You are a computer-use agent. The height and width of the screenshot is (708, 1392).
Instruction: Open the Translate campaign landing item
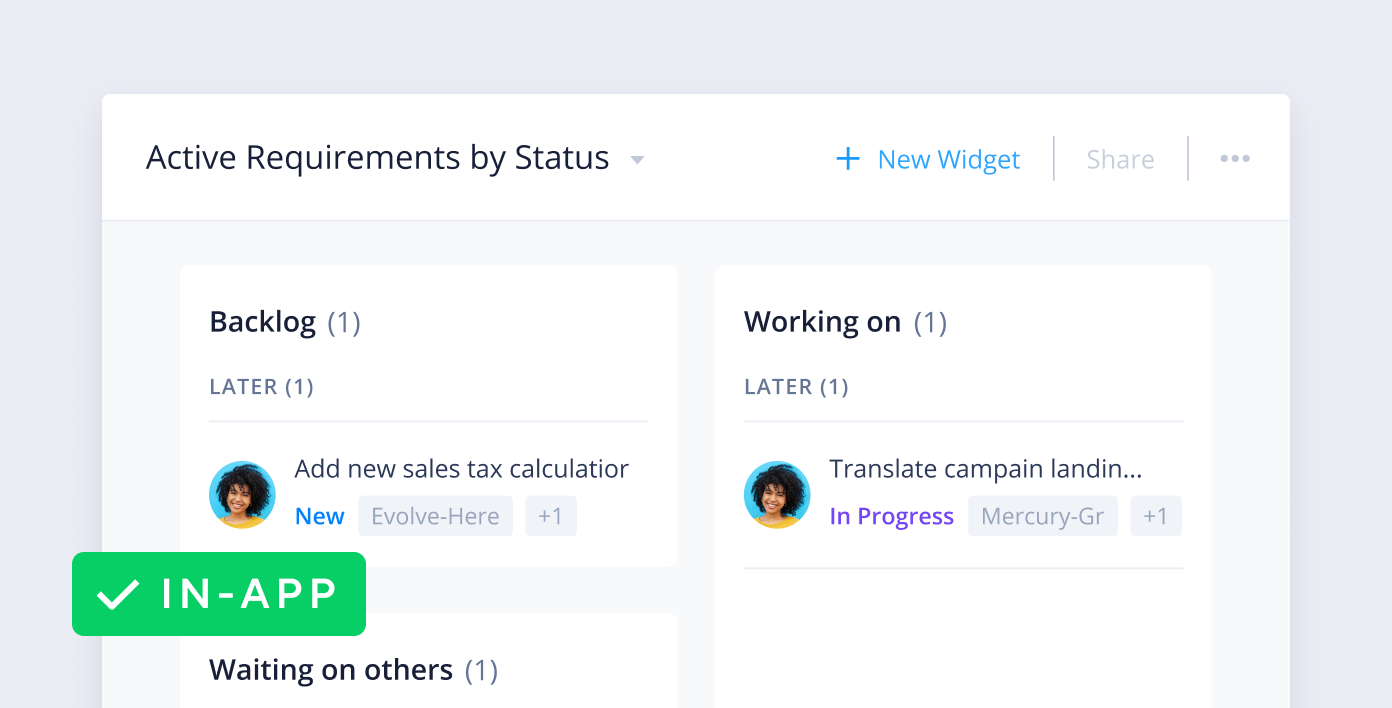click(985, 469)
